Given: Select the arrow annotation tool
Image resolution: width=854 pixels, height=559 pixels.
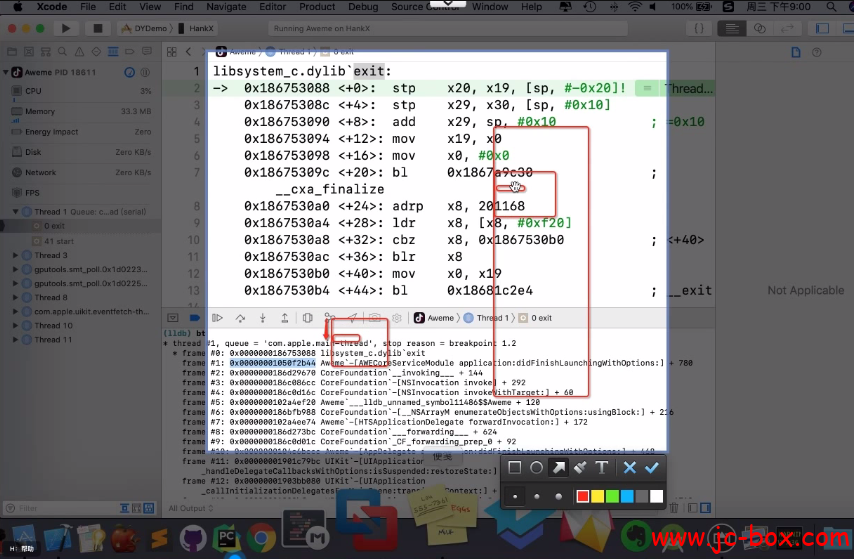Looking at the screenshot, I should (x=559, y=467).
